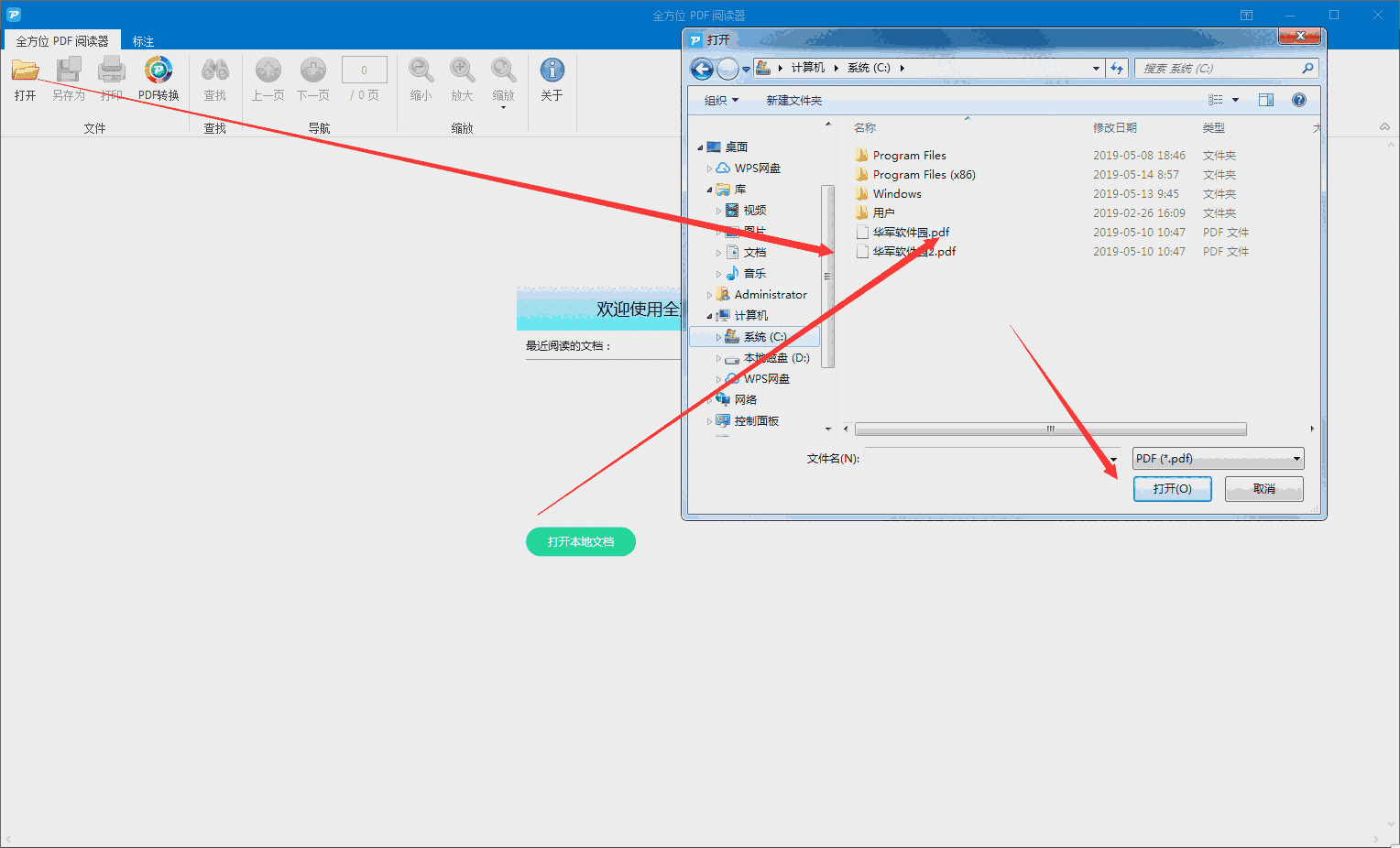The height and width of the screenshot is (848, 1400).
Task: Expand the first WPS网盘 node under 桌面
Action: pos(709,169)
